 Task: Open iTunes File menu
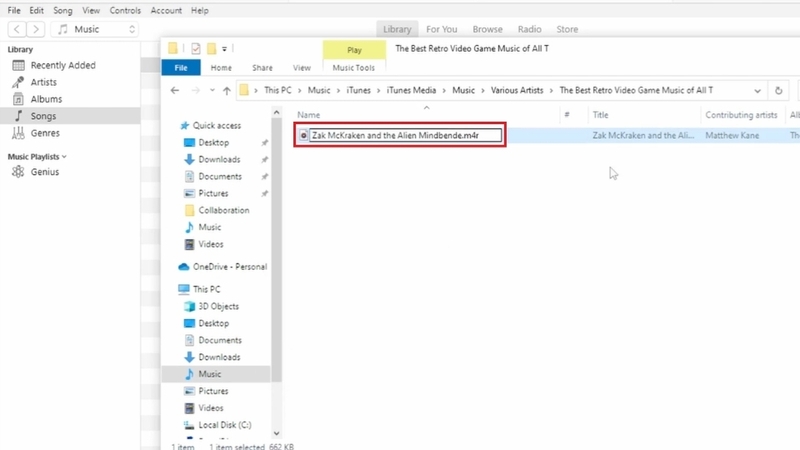point(14,10)
